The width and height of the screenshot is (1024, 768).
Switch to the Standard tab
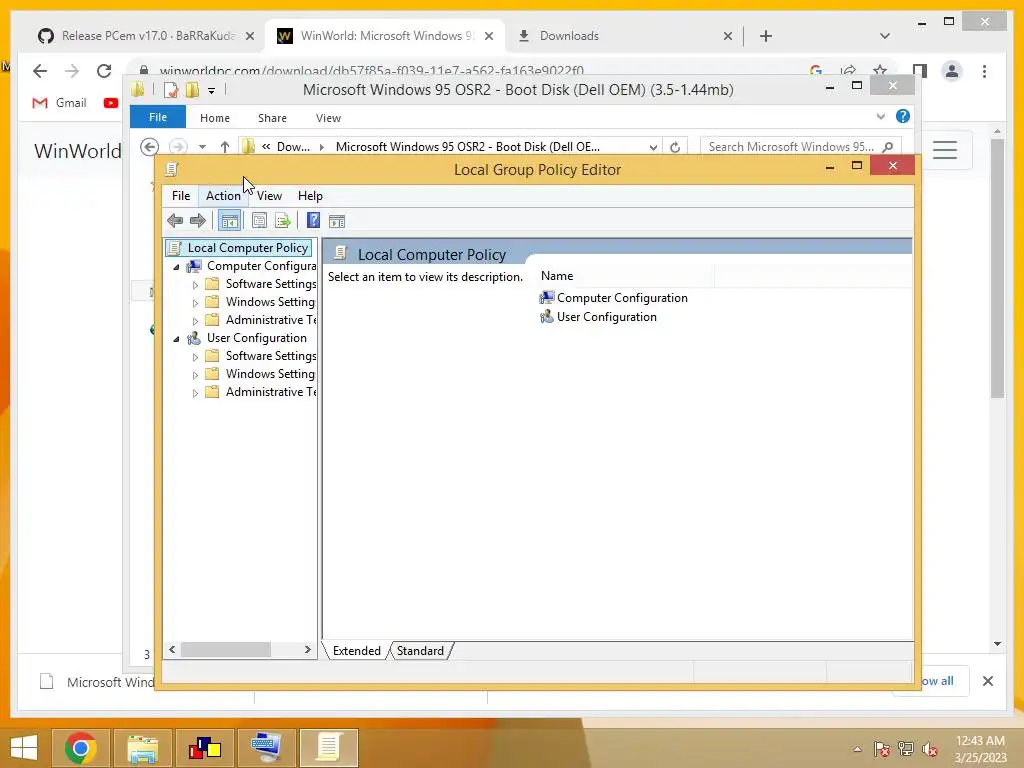click(420, 650)
